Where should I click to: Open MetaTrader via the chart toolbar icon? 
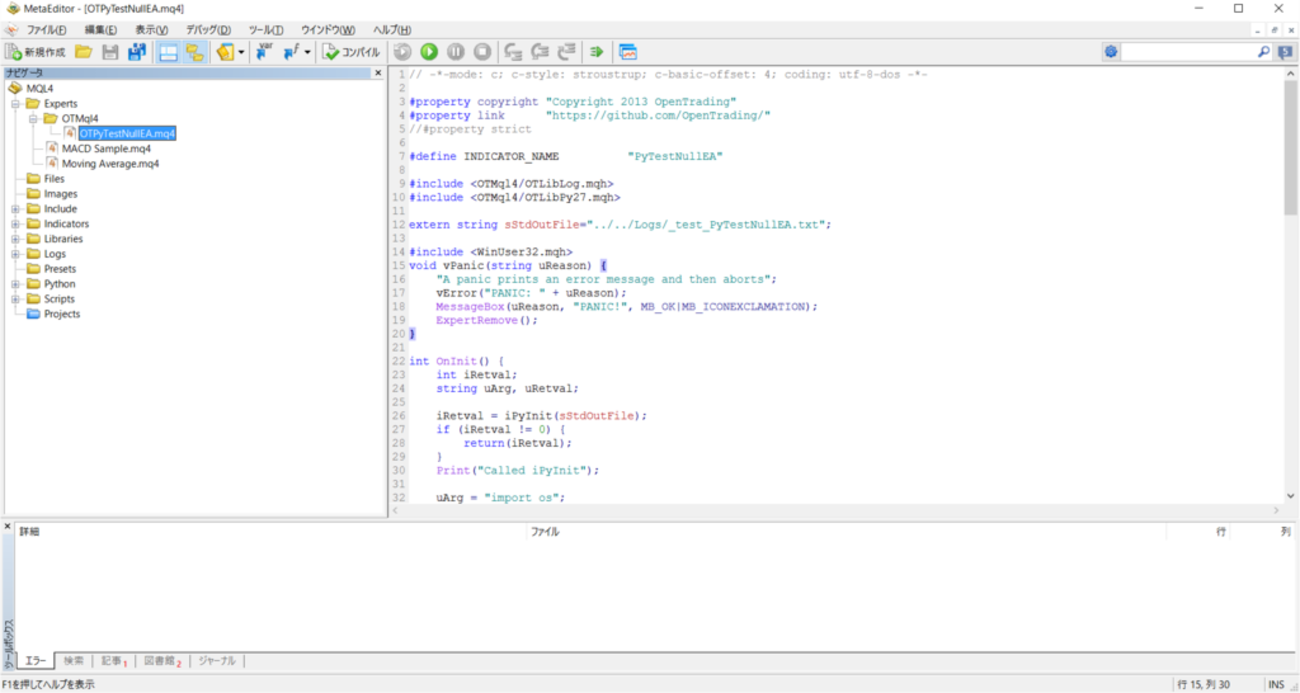coord(627,51)
